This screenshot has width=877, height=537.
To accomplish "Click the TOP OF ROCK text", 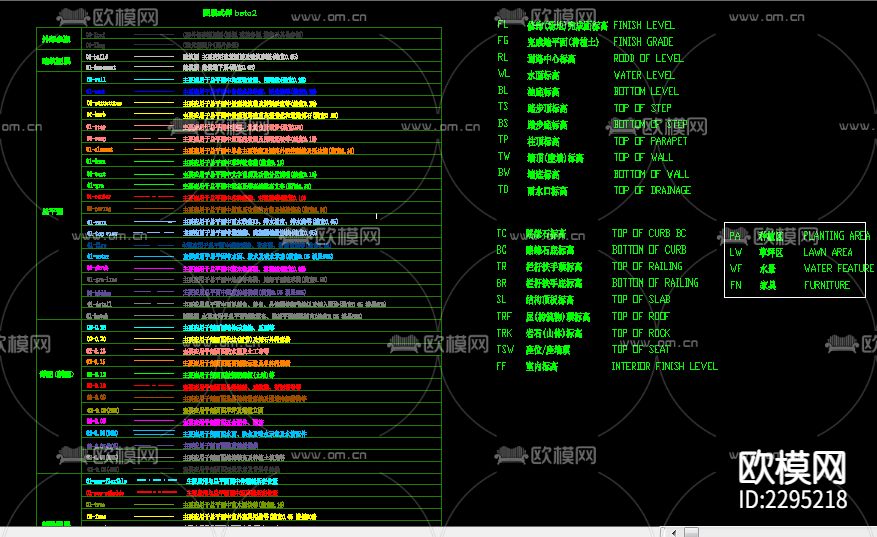I will (641, 333).
